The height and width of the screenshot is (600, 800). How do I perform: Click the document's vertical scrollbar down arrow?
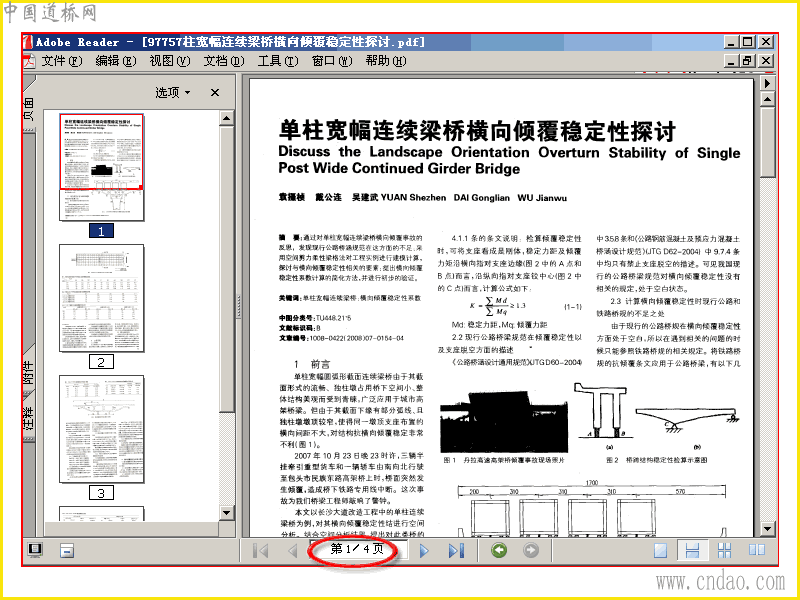pyautogui.click(x=767, y=529)
